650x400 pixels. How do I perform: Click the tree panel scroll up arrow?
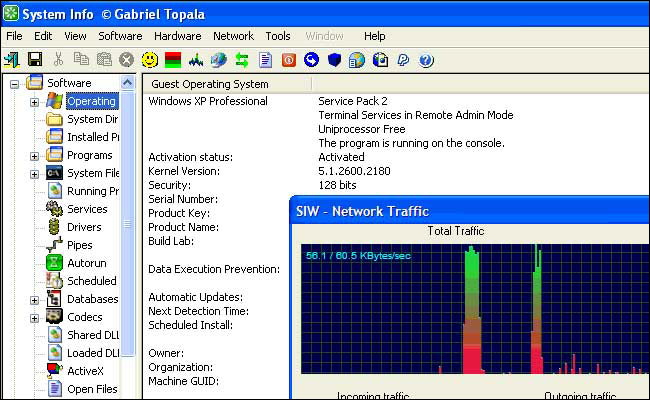click(128, 84)
